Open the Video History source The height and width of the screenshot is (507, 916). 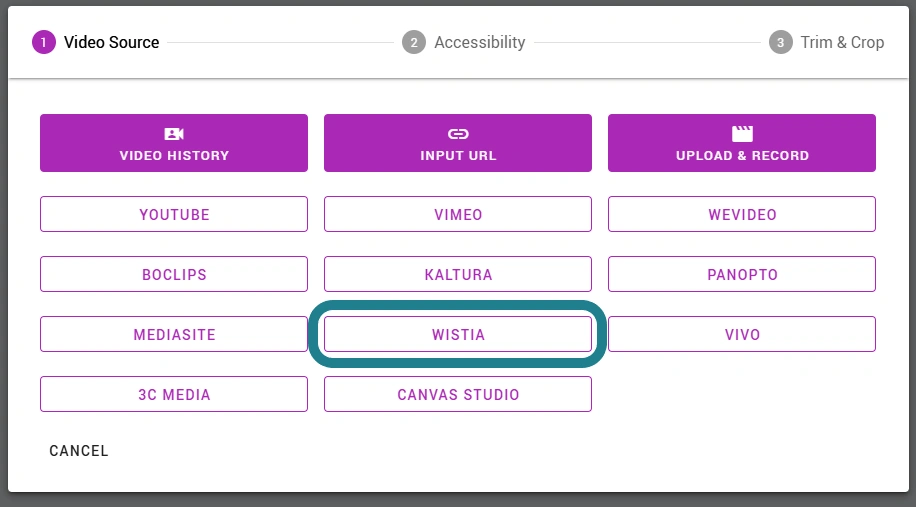(x=174, y=143)
